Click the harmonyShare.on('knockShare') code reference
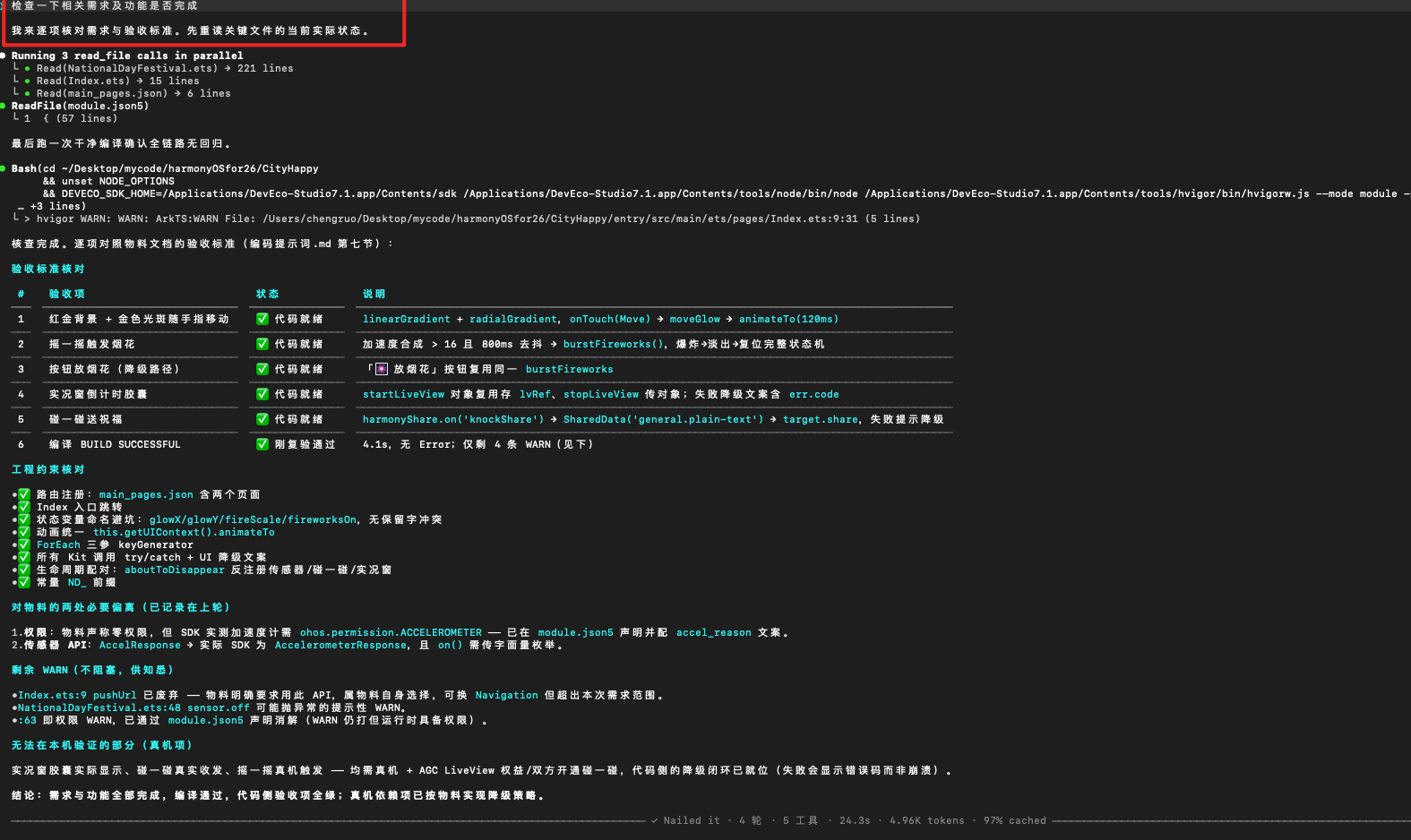 point(453,419)
